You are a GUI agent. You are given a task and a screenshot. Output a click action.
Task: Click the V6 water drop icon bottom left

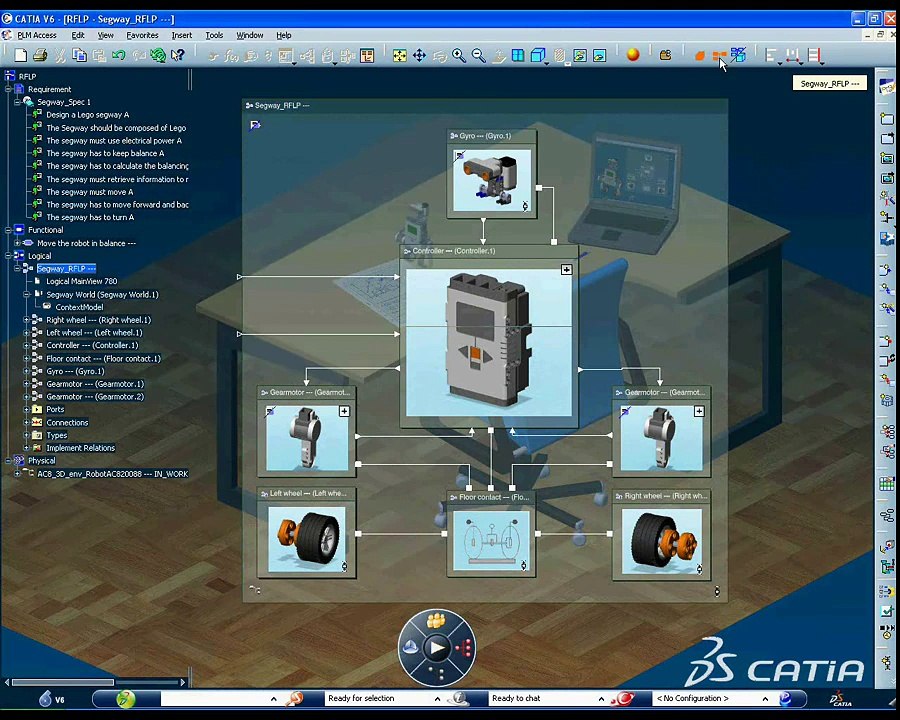pos(45,699)
